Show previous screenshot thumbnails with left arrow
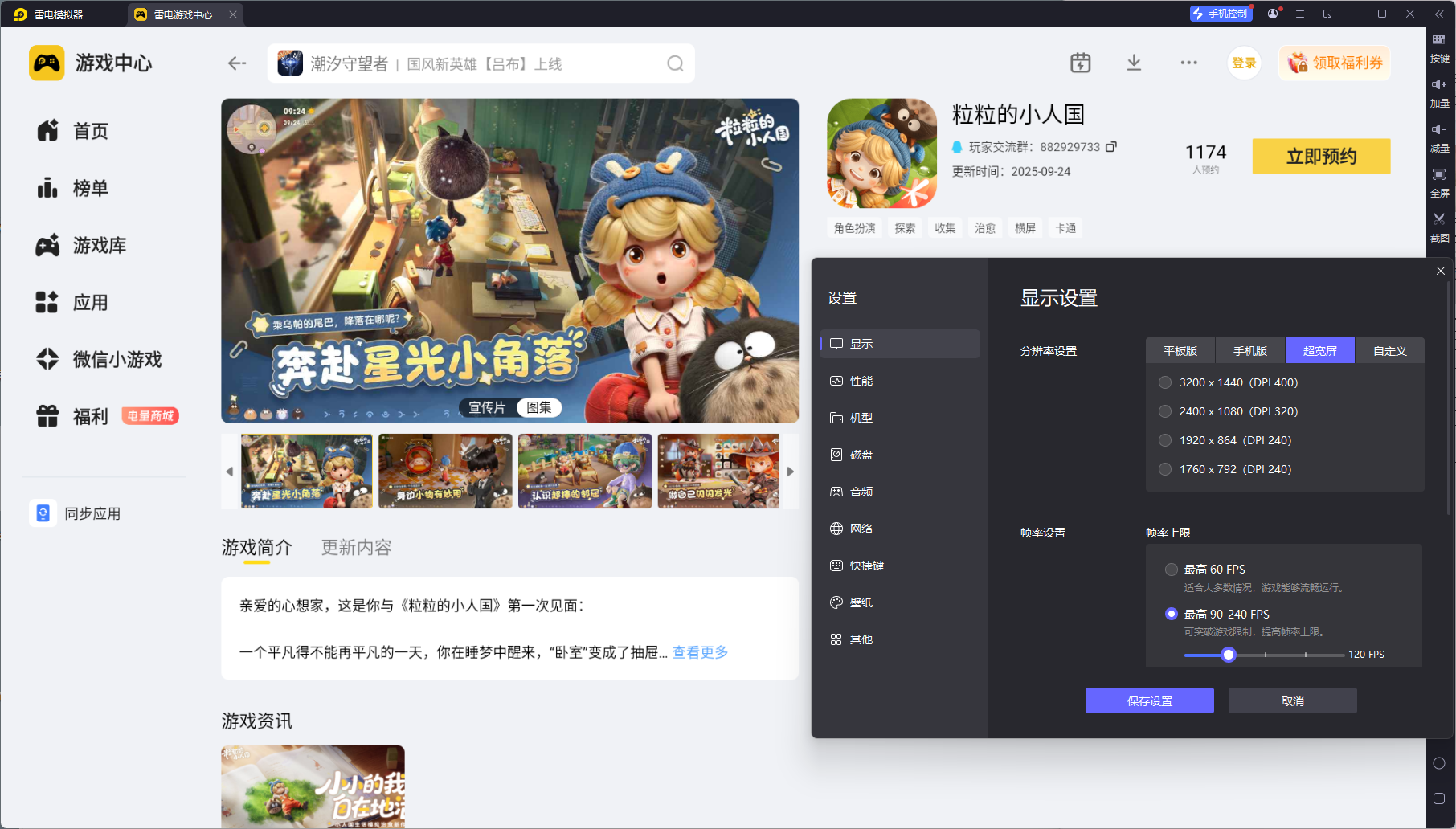 coord(230,472)
